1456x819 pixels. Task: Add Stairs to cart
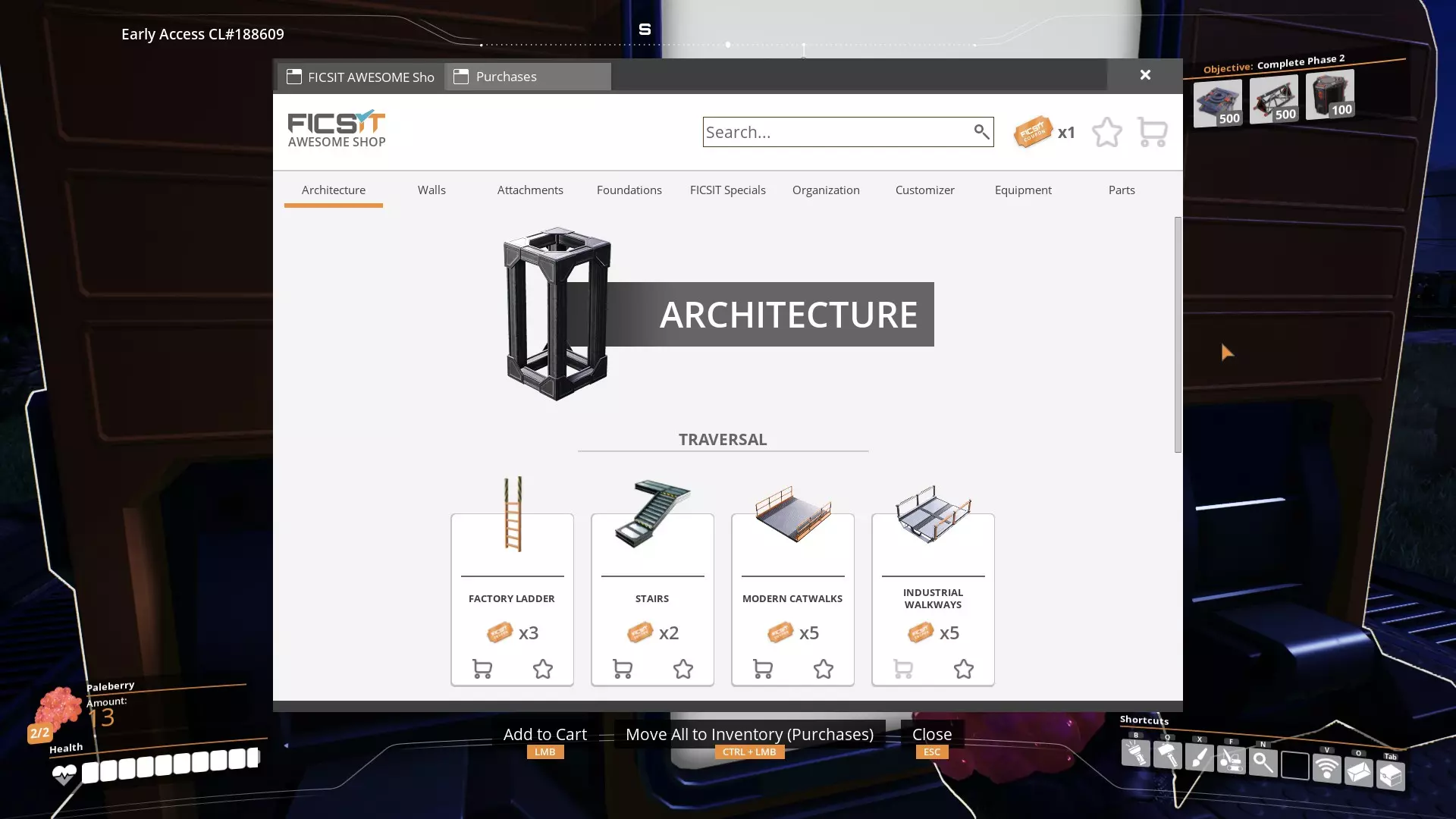(623, 669)
